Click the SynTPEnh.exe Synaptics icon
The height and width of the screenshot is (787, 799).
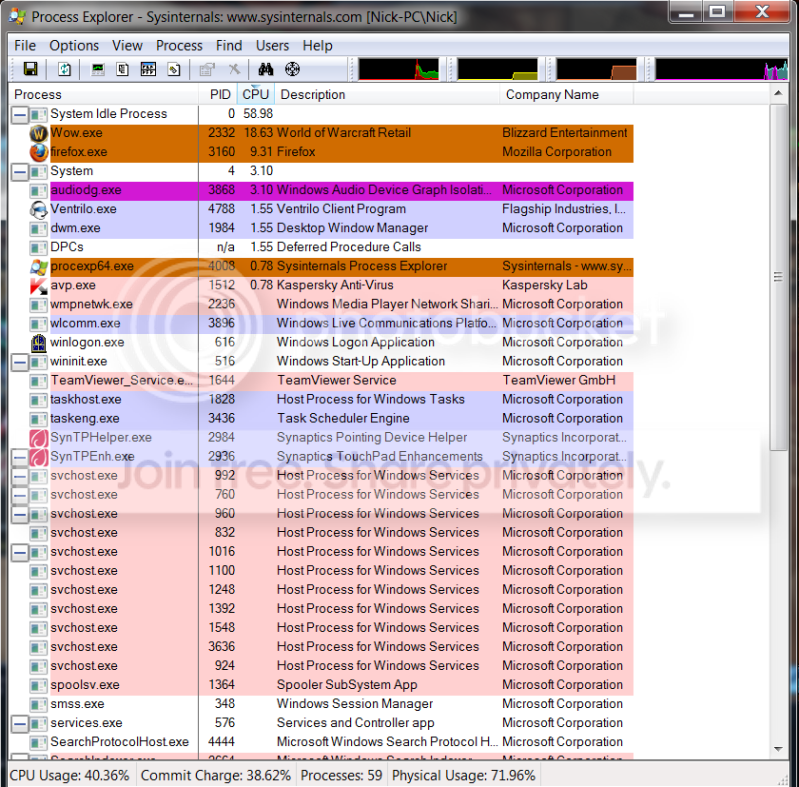click(39, 457)
